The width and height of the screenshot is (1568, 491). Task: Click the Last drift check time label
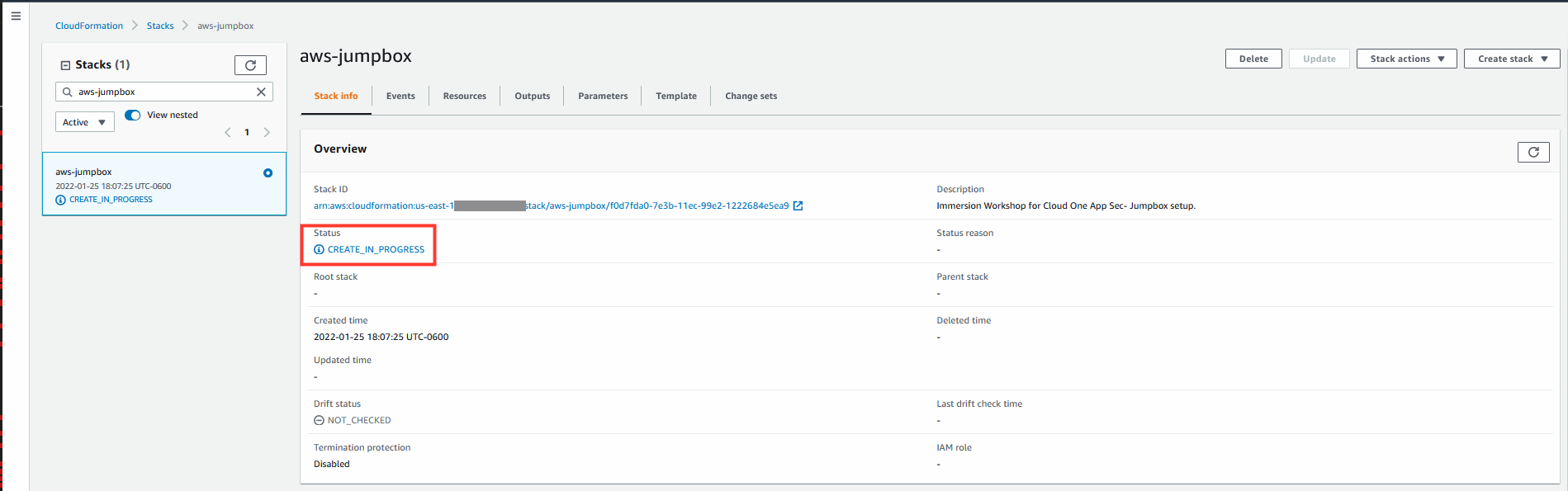[x=979, y=404]
